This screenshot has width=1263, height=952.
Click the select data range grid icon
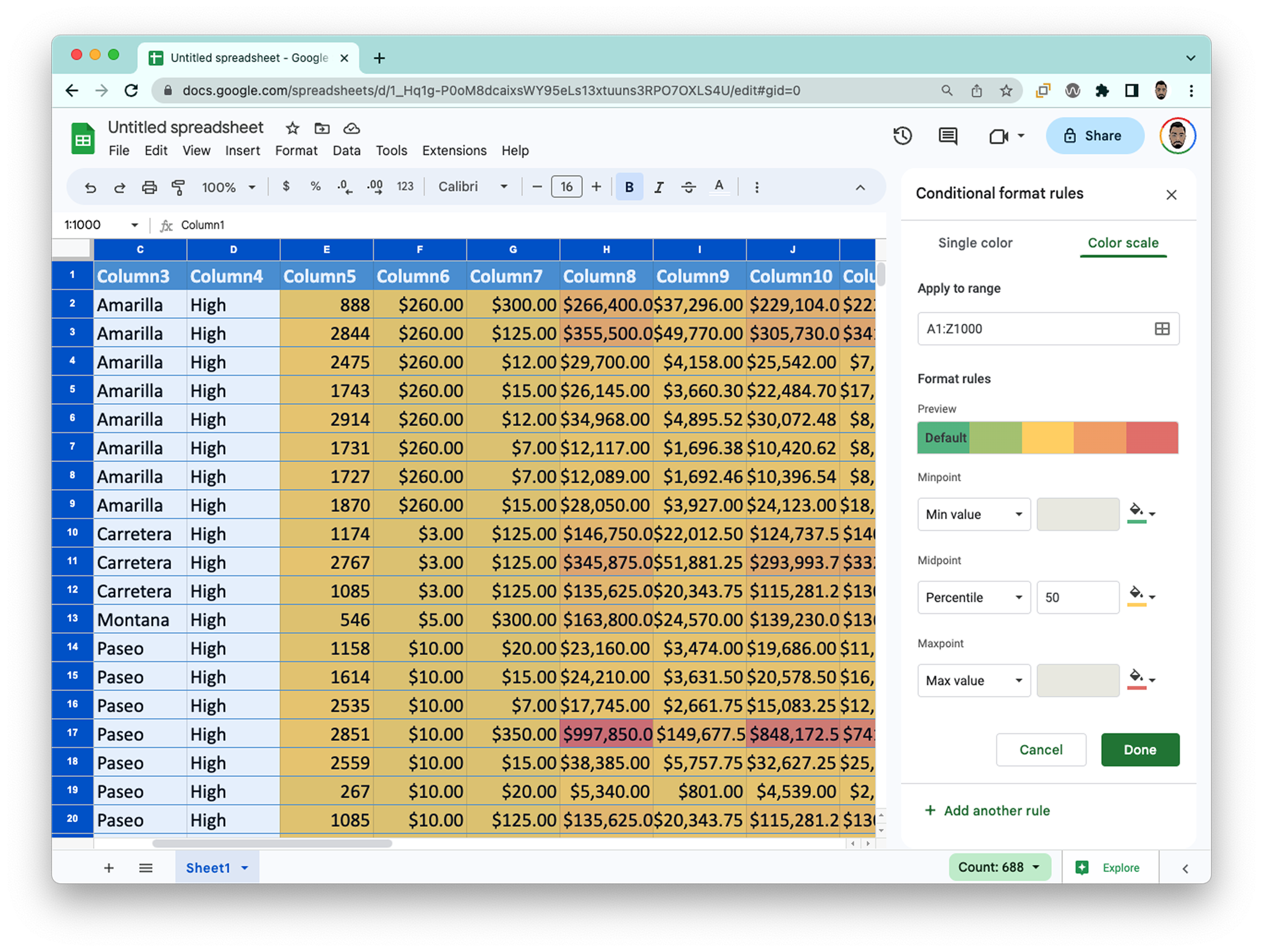[x=1162, y=329]
